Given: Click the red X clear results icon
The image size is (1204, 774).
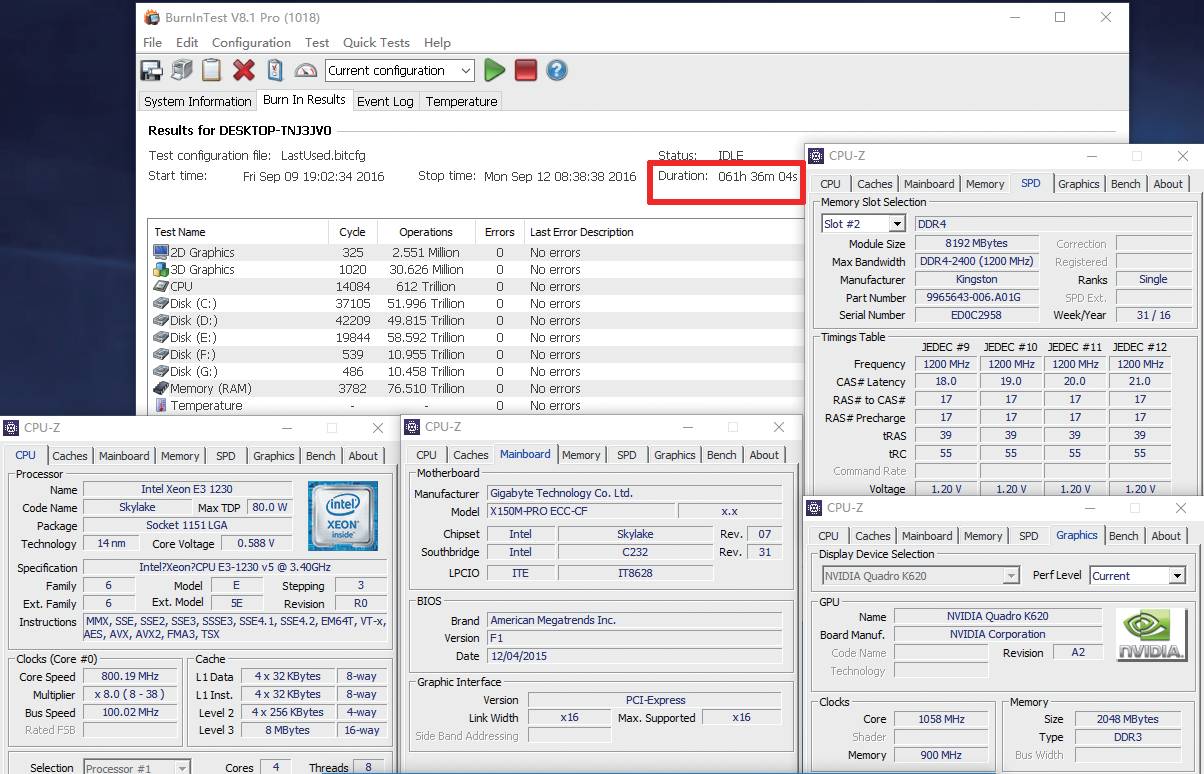Looking at the screenshot, I should coord(244,70).
